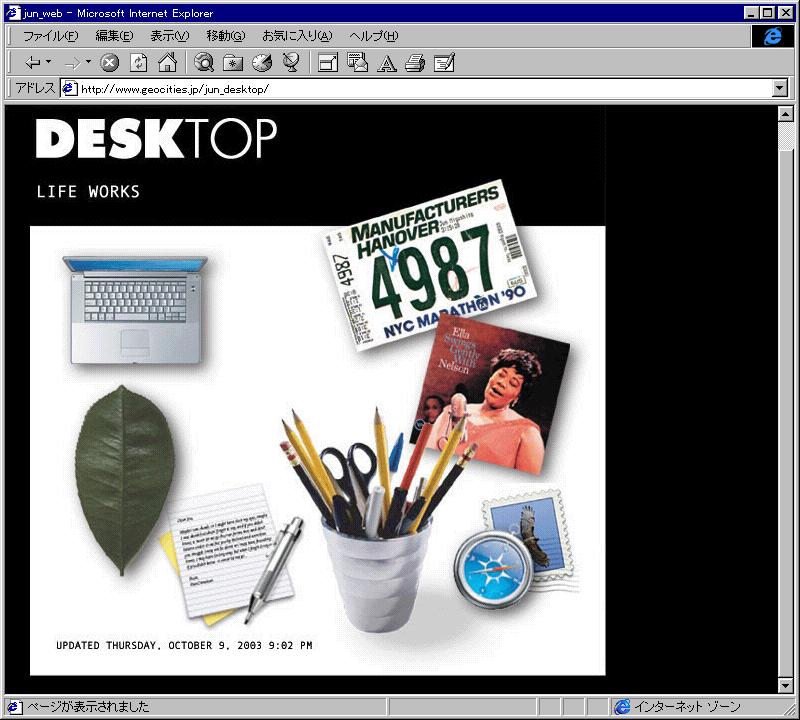Click the Edit page toolbar icon
This screenshot has height=720, width=800.
[x=444, y=63]
